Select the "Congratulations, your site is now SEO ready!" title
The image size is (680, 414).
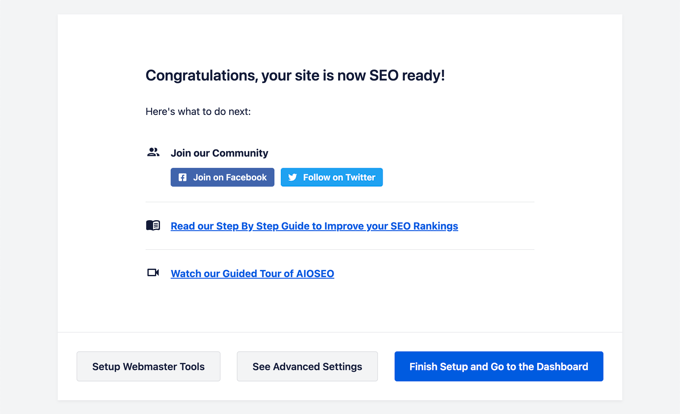pyautogui.click(x=295, y=76)
